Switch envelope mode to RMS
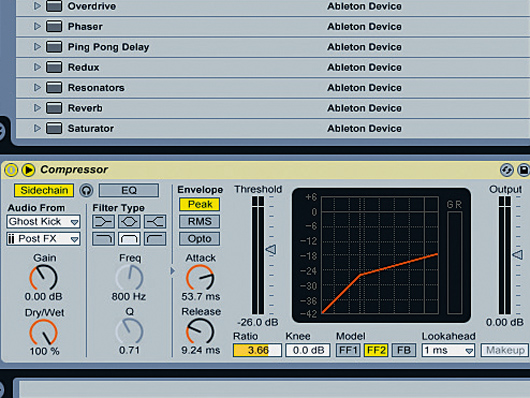This screenshot has height=398, width=530. tap(199, 221)
